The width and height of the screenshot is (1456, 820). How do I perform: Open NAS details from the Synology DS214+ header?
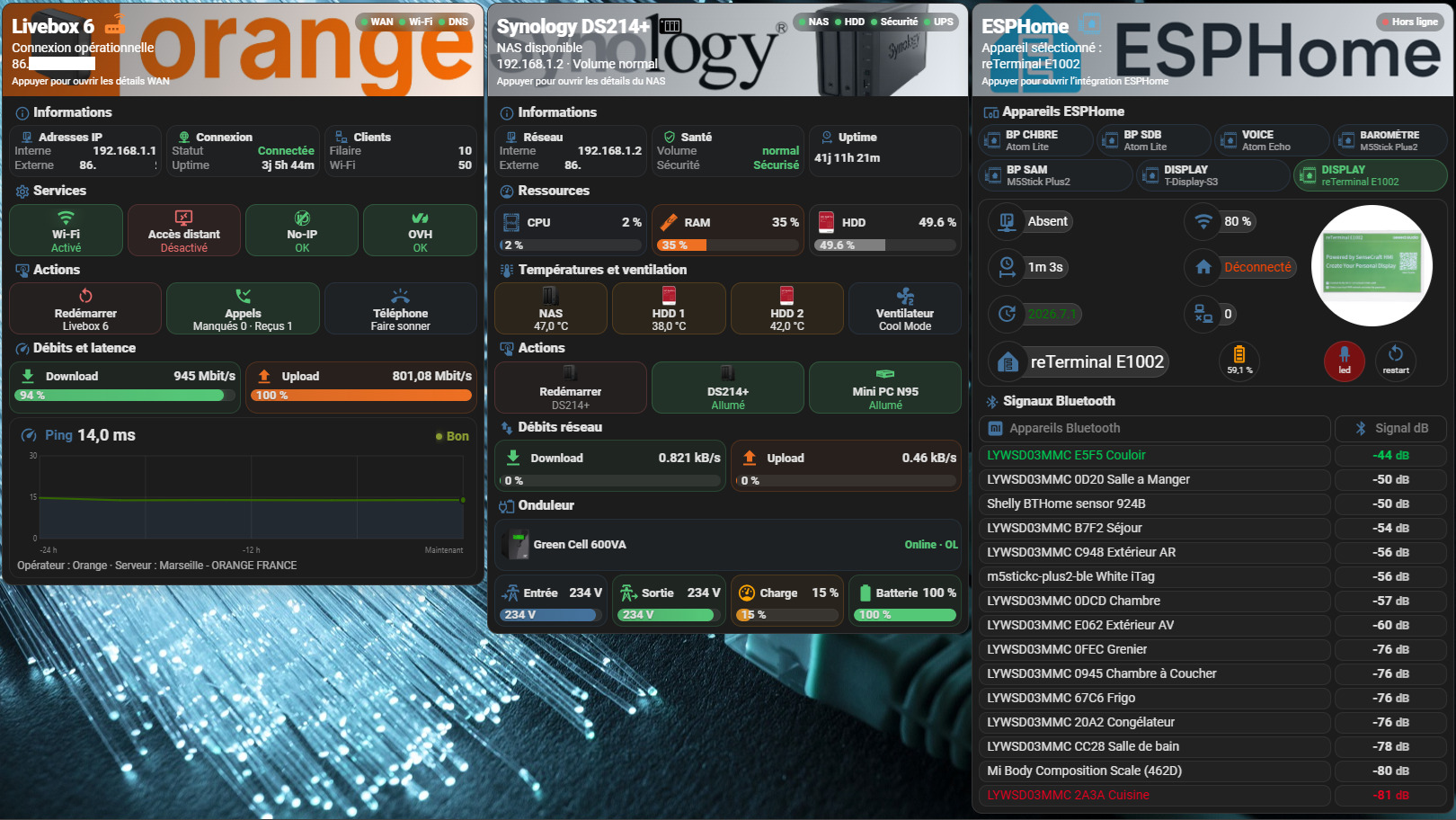pos(727,49)
